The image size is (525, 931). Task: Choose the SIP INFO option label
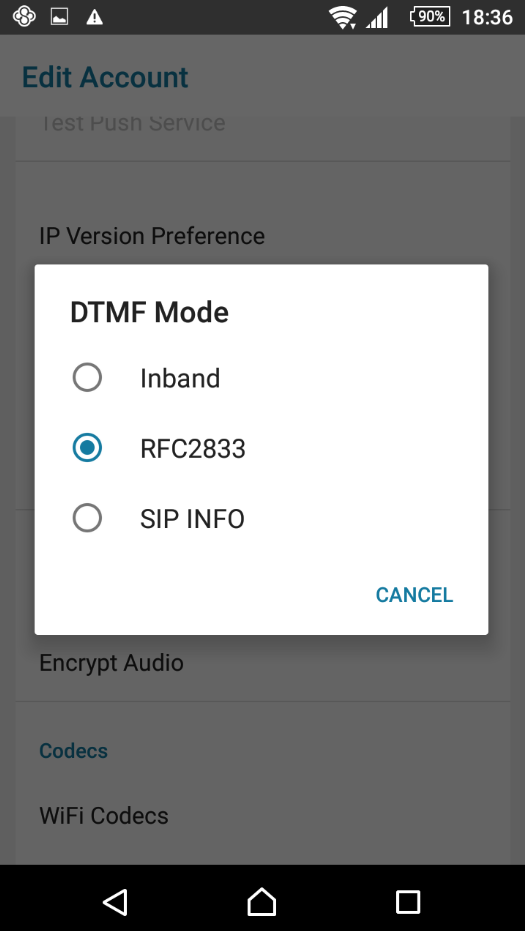click(x=192, y=519)
